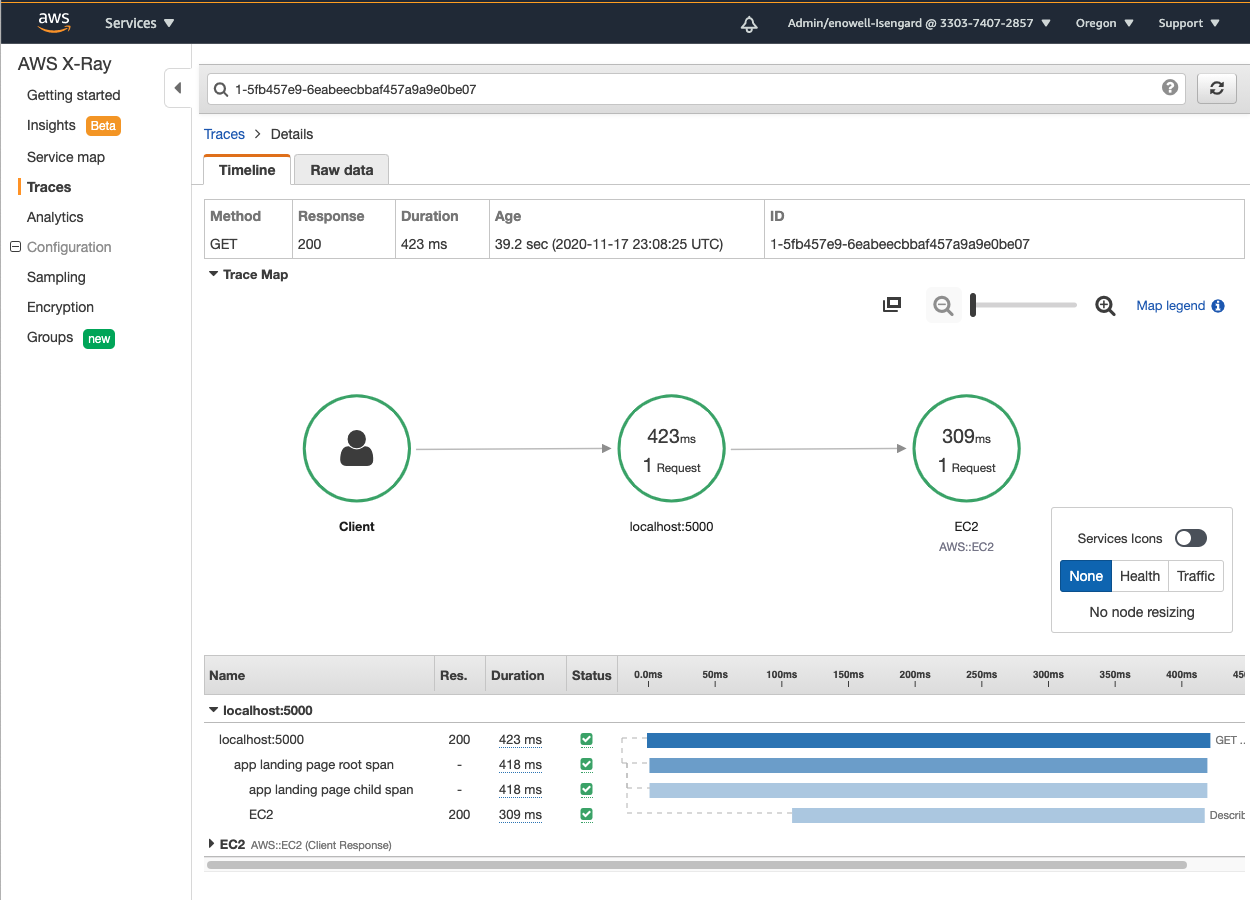This screenshot has height=900, width=1250.
Task: Open Encryption configuration
Action: (60, 307)
